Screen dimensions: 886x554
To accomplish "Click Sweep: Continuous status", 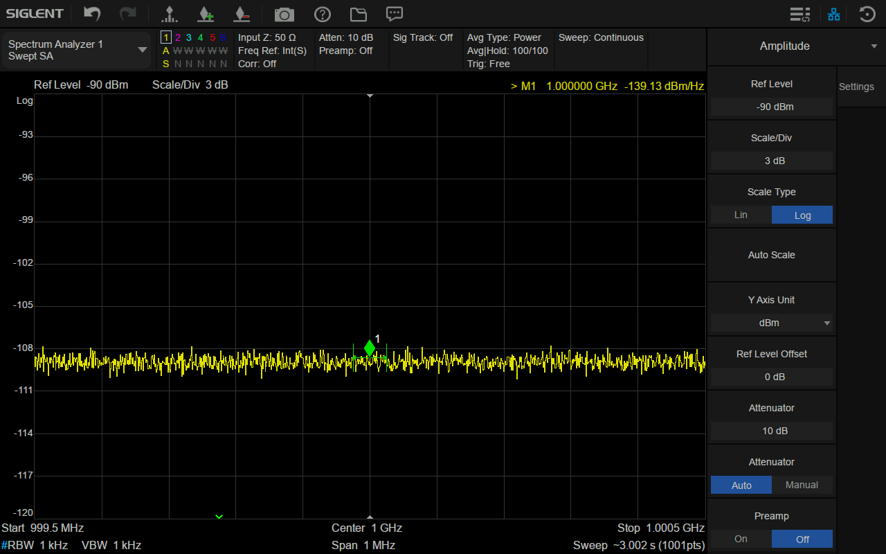I will point(601,37).
